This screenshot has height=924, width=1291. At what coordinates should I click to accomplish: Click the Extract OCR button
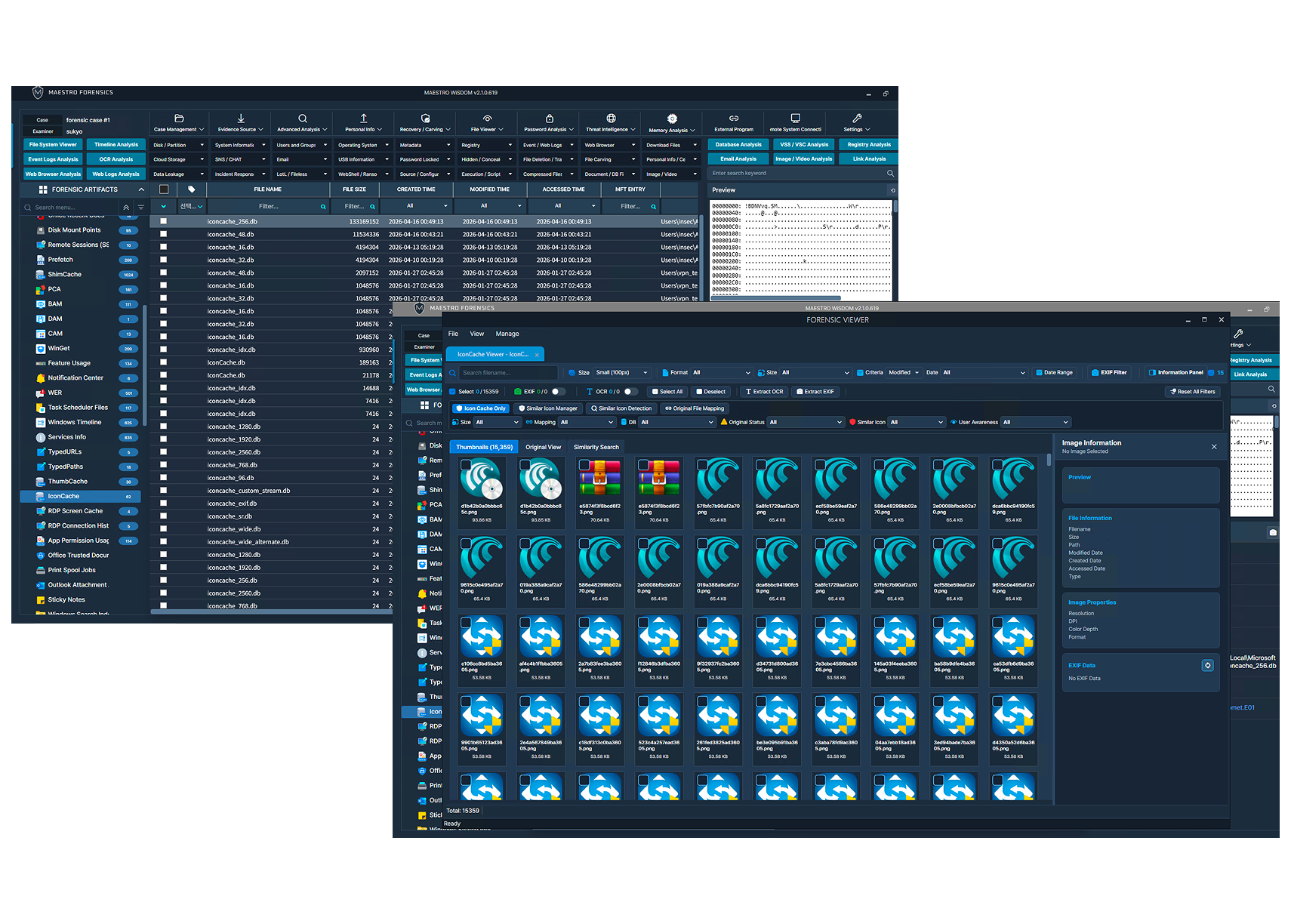point(764,392)
